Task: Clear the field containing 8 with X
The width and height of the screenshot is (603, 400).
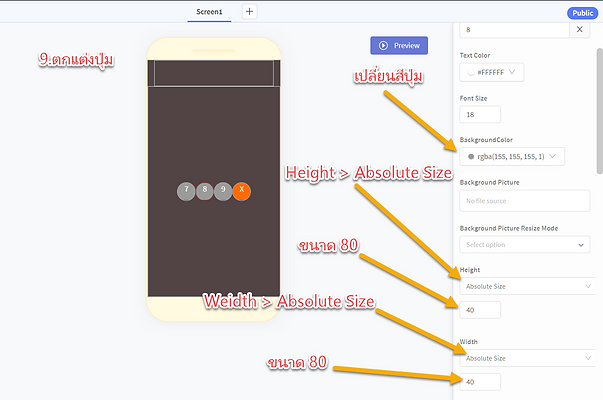Action: [x=580, y=30]
